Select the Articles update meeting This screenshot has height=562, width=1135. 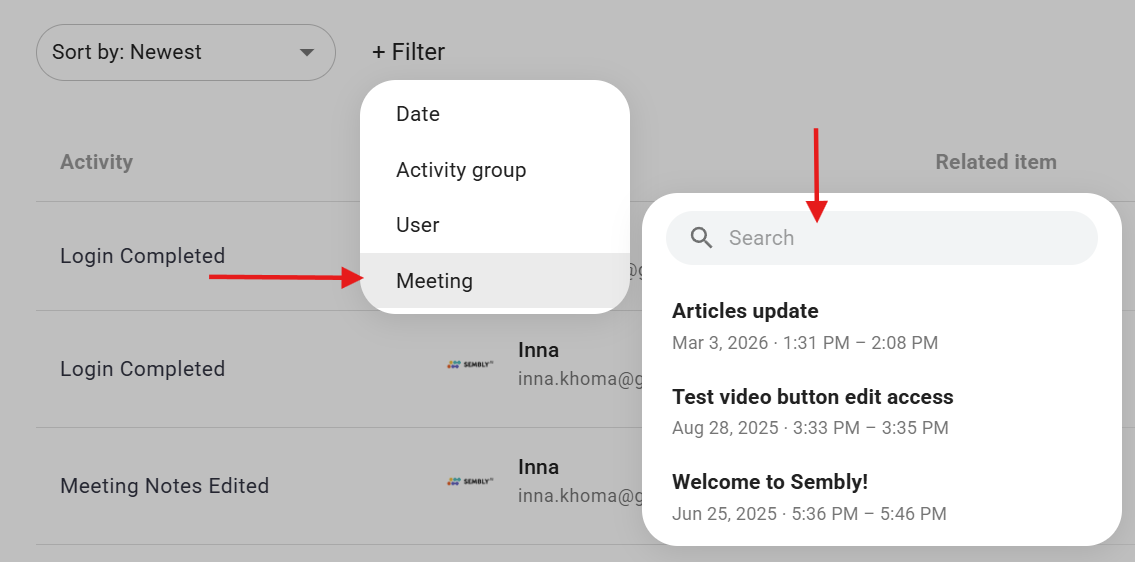tap(745, 311)
